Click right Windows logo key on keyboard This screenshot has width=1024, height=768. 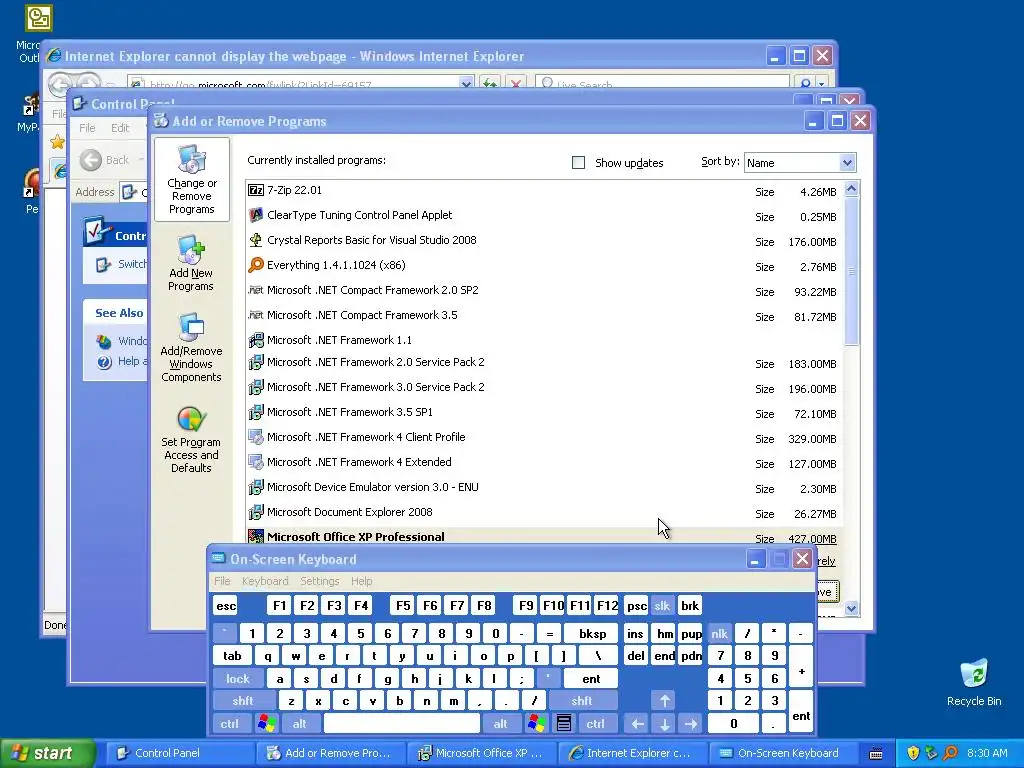537,724
